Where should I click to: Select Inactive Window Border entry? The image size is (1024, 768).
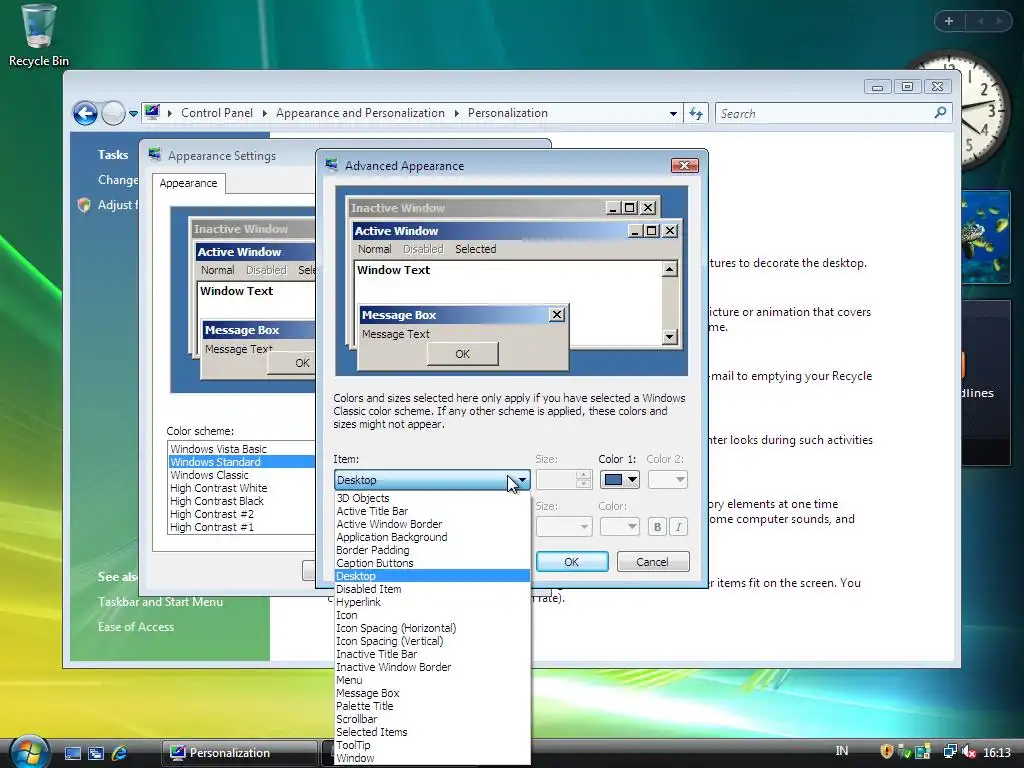tap(432, 667)
